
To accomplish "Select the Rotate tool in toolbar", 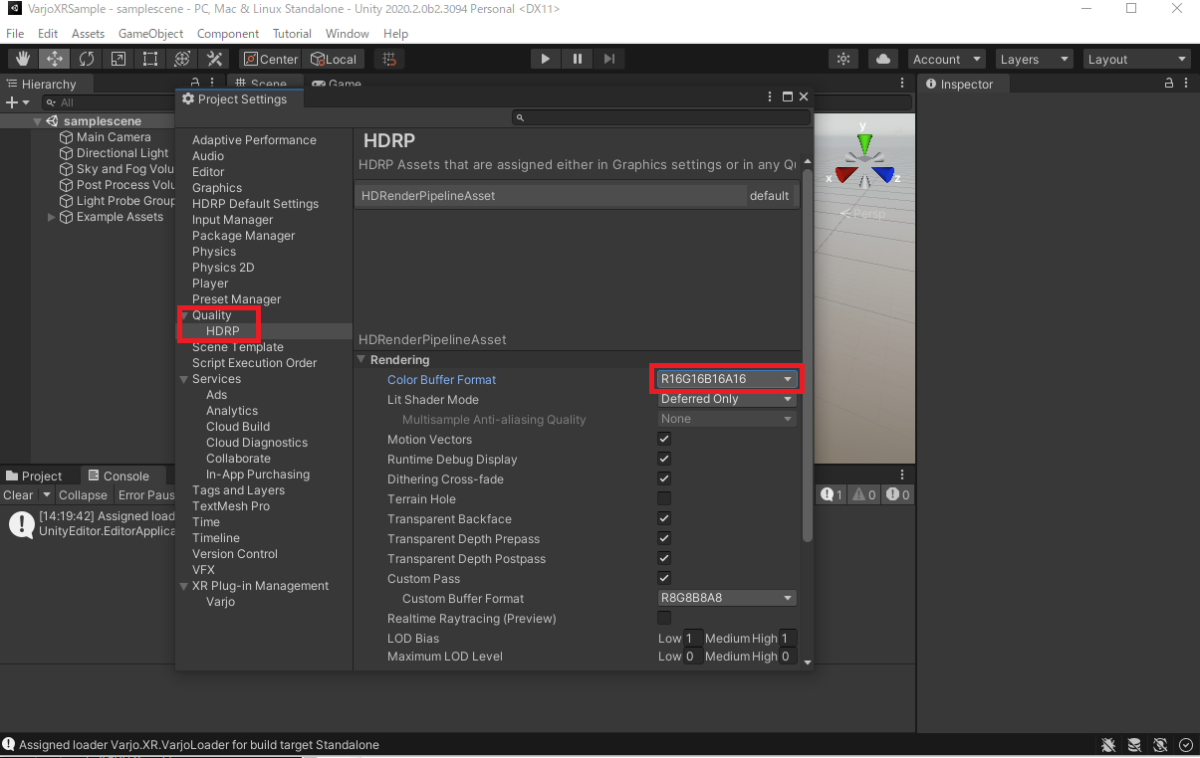I will (86, 59).
